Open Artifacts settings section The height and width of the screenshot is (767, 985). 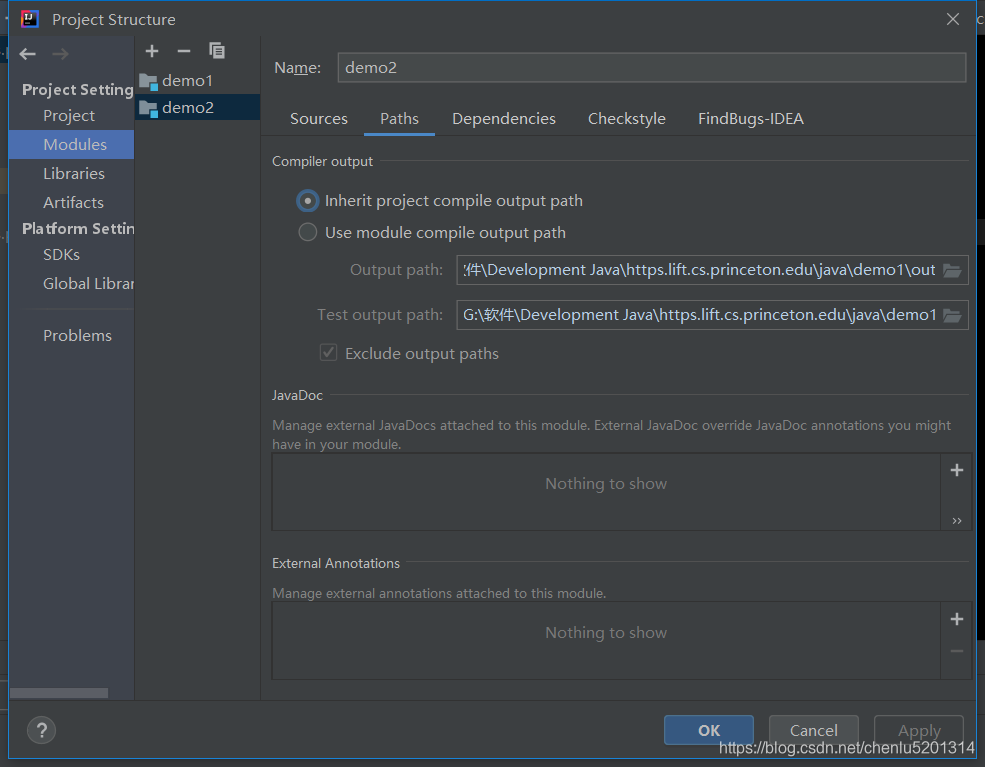click(71, 202)
